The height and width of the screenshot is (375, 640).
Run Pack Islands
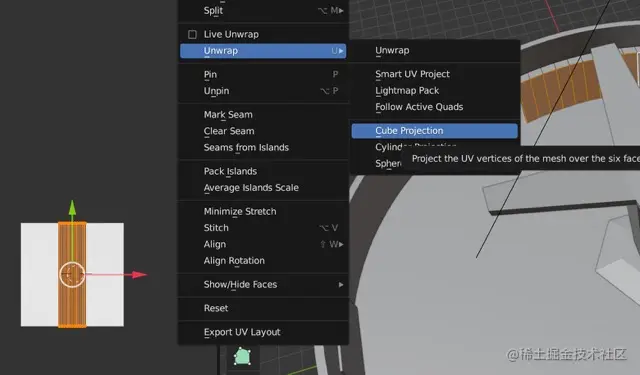263,171
